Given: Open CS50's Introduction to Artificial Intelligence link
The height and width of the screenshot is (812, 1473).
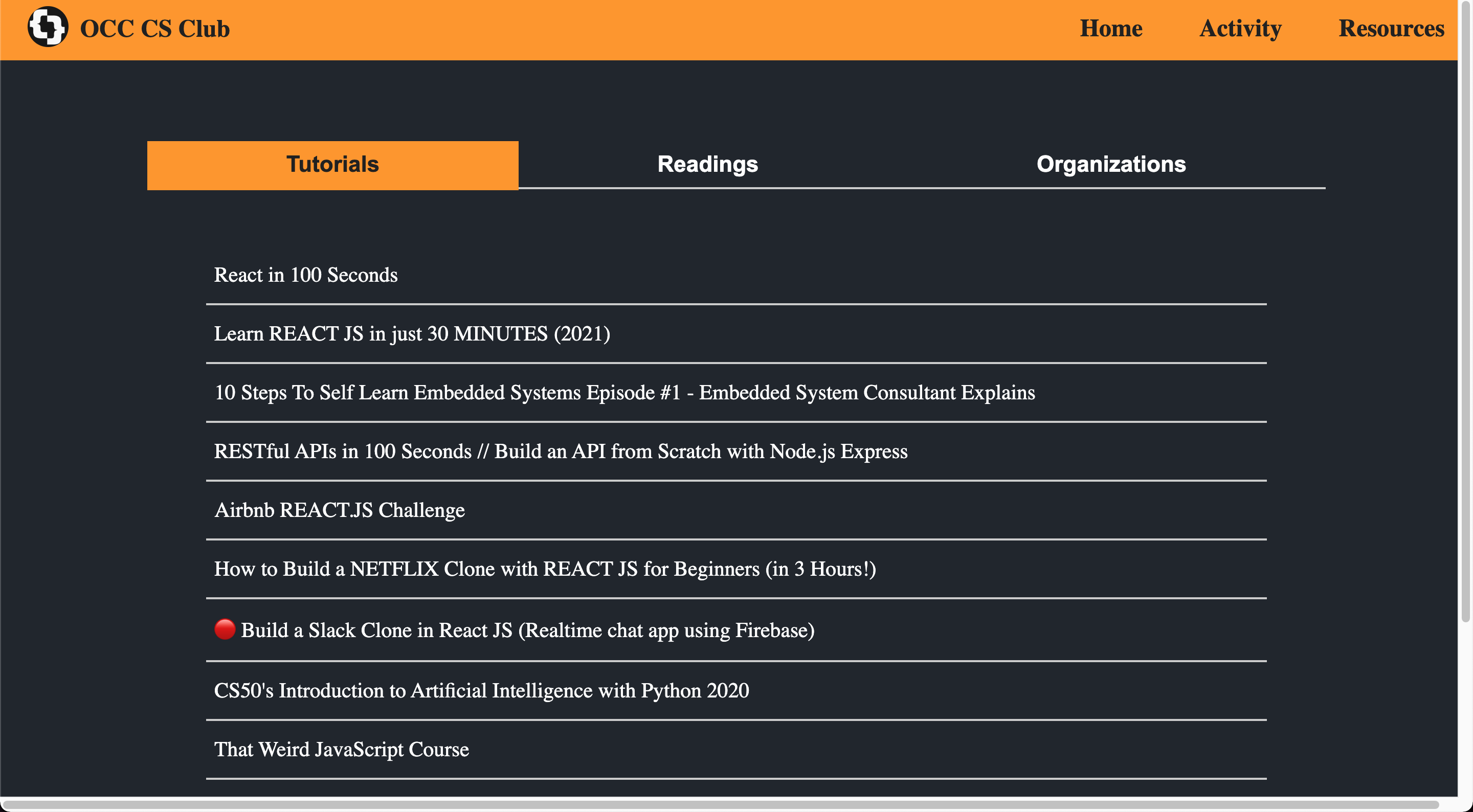Looking at the screenshot, I should pos(481,691).
